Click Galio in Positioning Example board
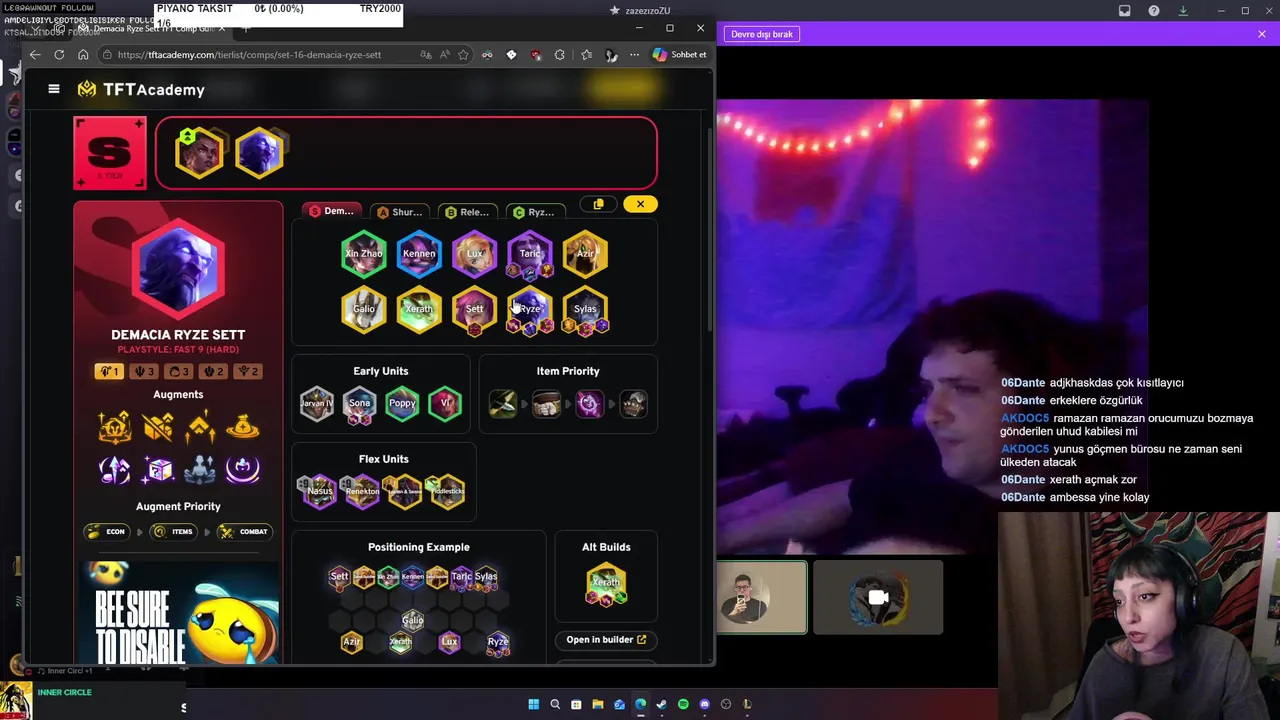1280x720 pixels. coord(412,620)
